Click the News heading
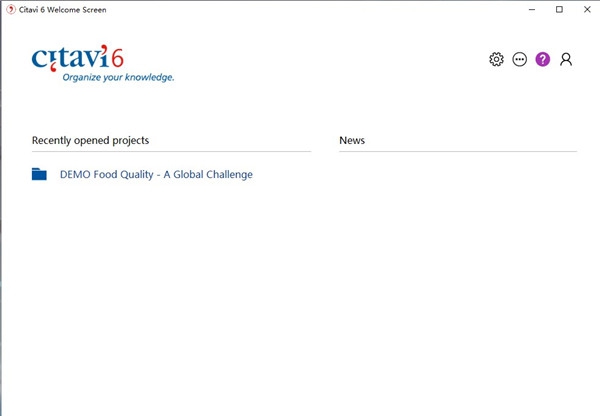This screenshot has height=416, width=600. pyautogui.click(x=352, y=140)
